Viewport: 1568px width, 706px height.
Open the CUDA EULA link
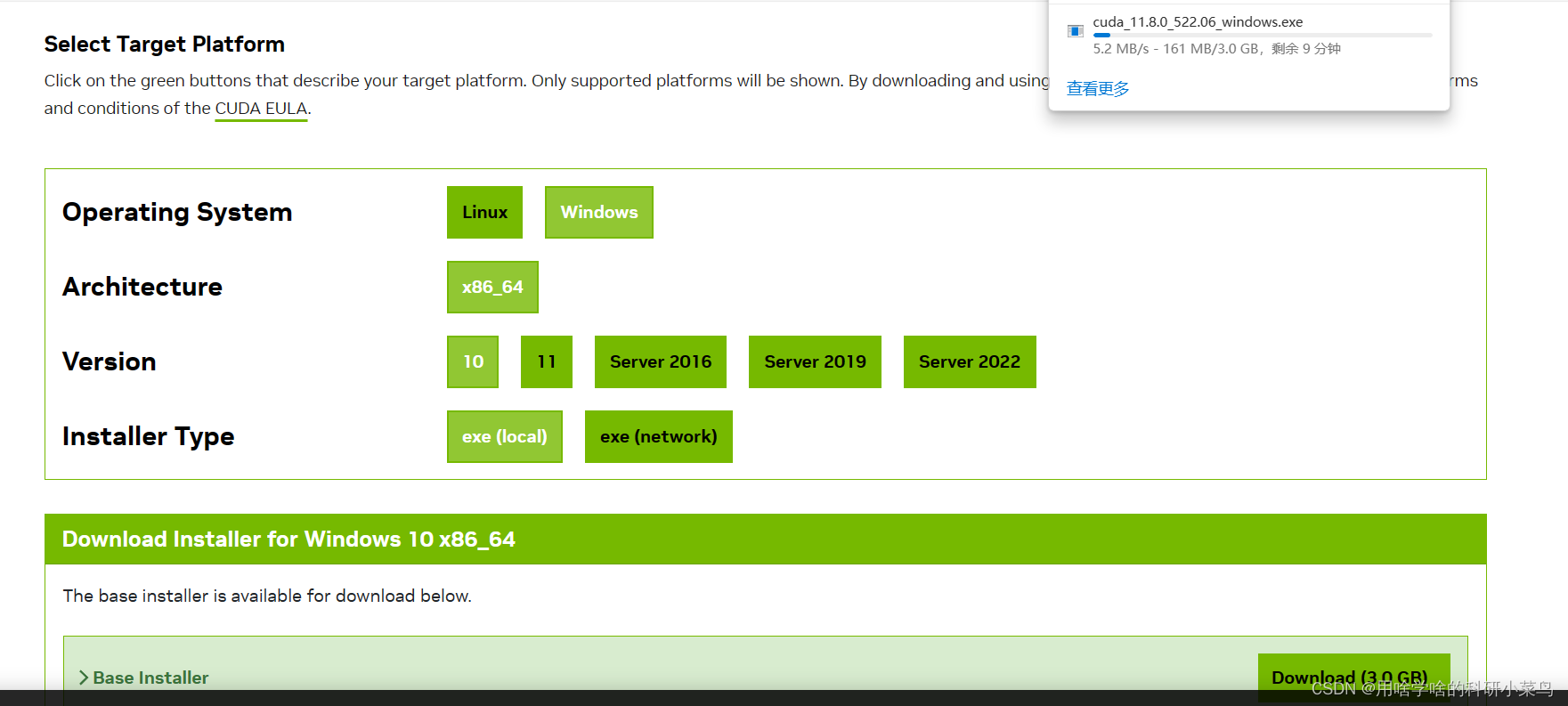pos(261,109)
